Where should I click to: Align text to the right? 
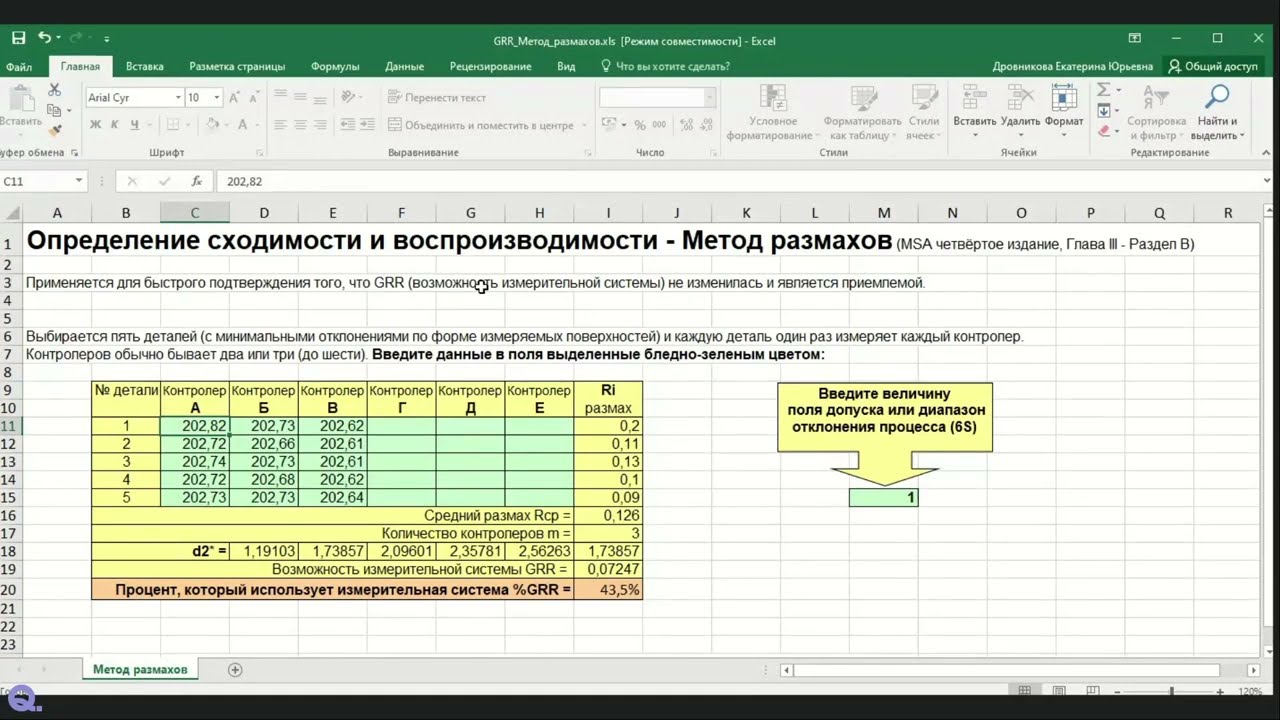[319, 125]
